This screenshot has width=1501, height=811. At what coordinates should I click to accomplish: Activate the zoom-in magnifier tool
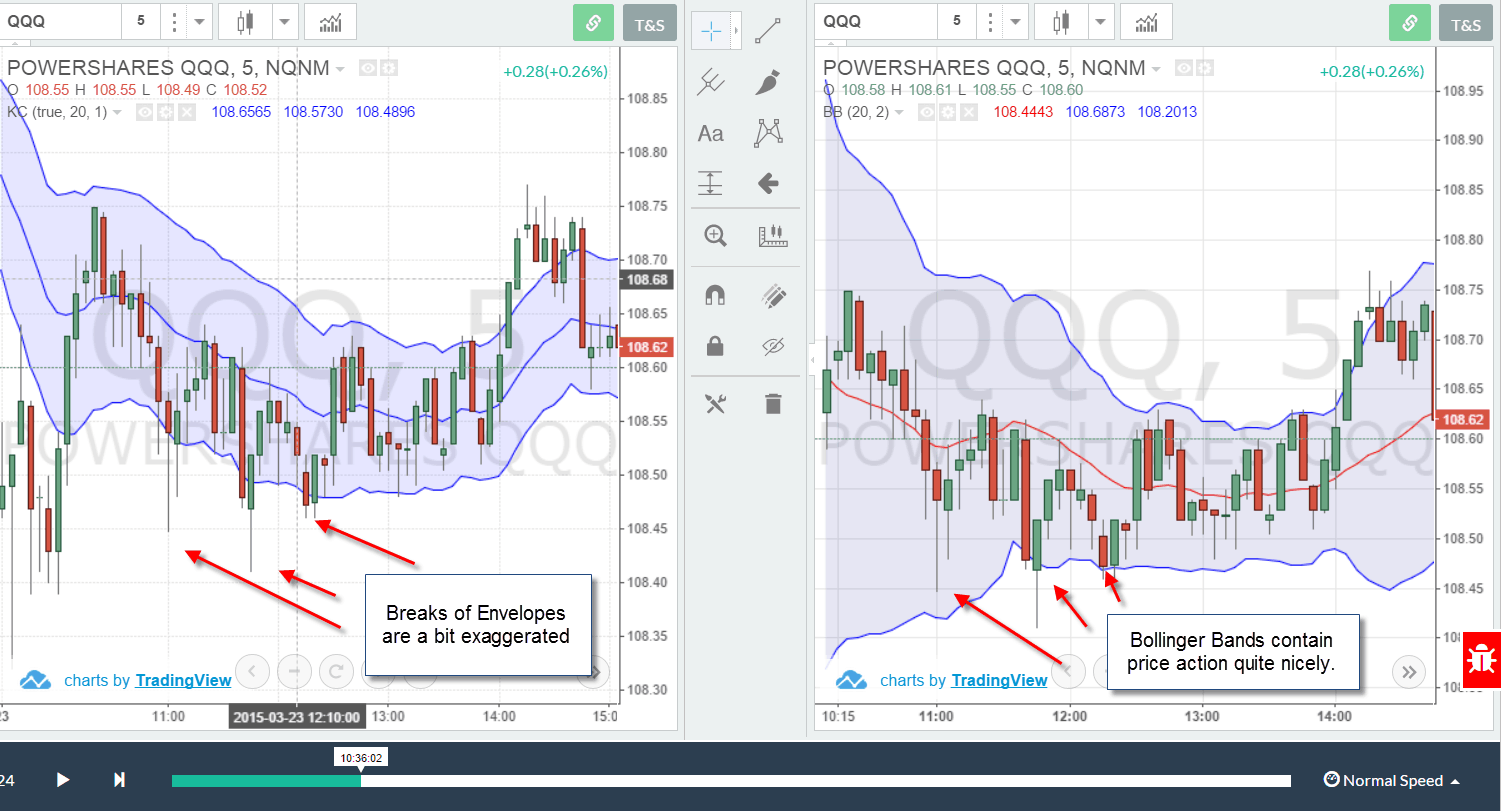tap(715, 236)
